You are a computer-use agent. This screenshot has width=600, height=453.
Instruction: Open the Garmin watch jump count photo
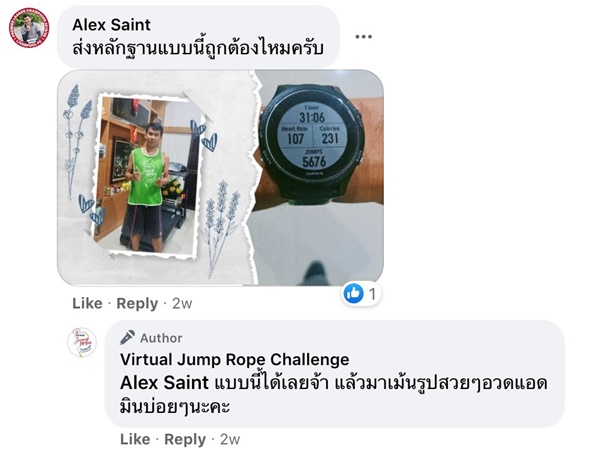point(316,178)
